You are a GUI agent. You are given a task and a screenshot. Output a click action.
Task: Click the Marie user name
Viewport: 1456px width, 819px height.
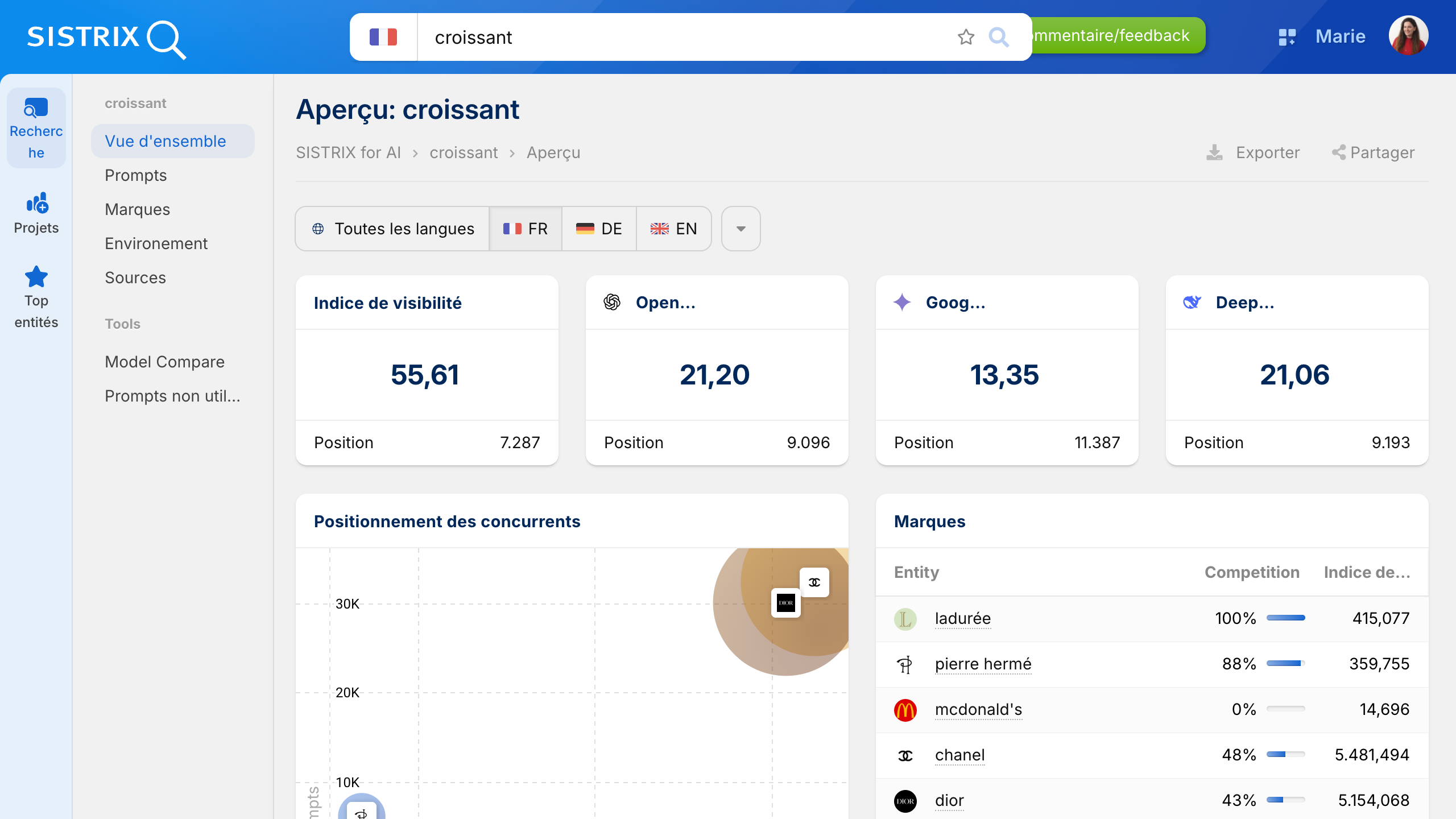point(1340,36)
